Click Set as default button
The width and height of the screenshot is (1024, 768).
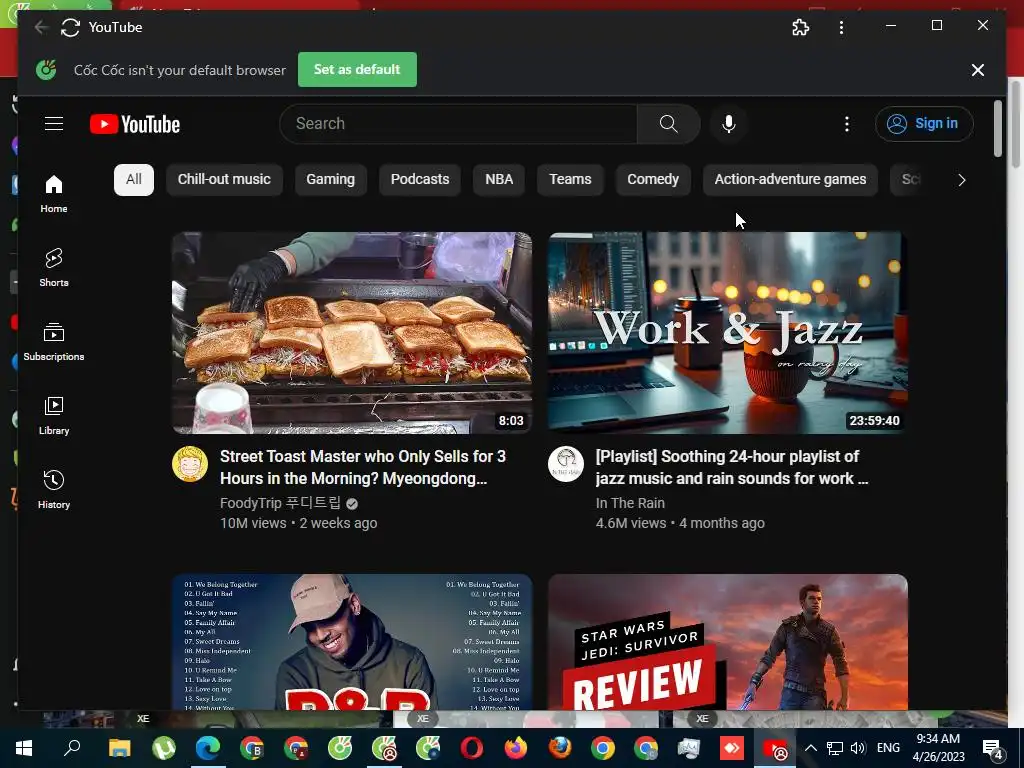click(357, 69)
